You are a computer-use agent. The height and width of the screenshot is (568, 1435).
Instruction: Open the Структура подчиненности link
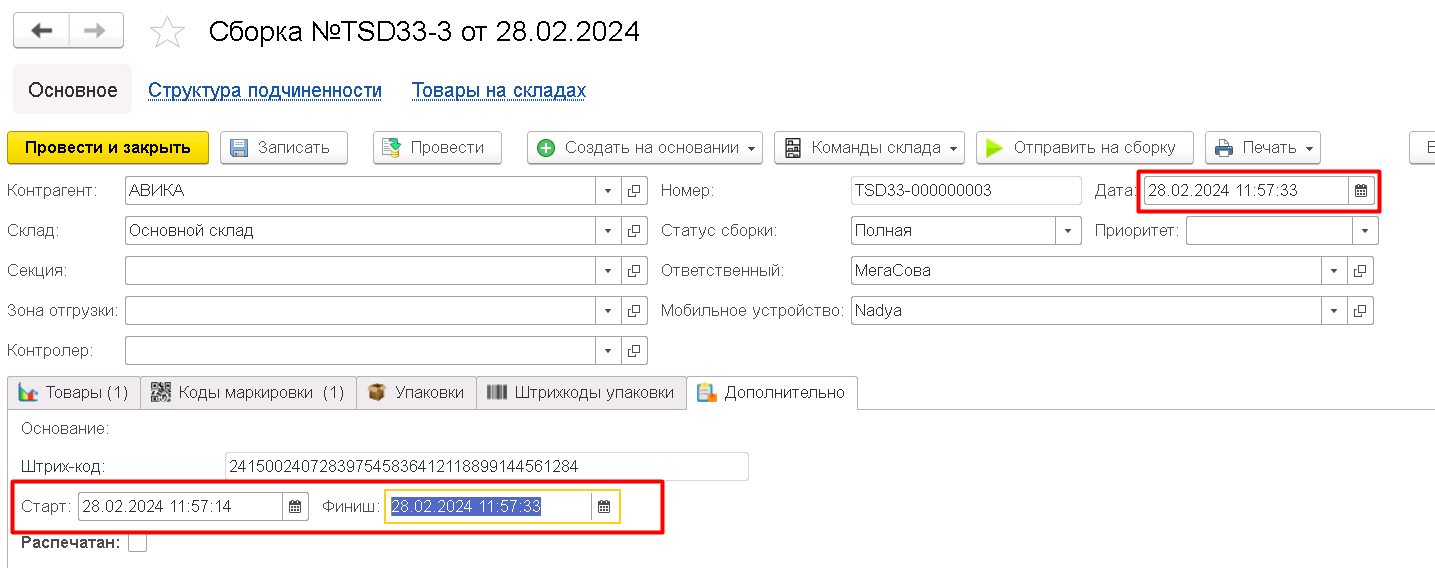[x=265, y=91]
